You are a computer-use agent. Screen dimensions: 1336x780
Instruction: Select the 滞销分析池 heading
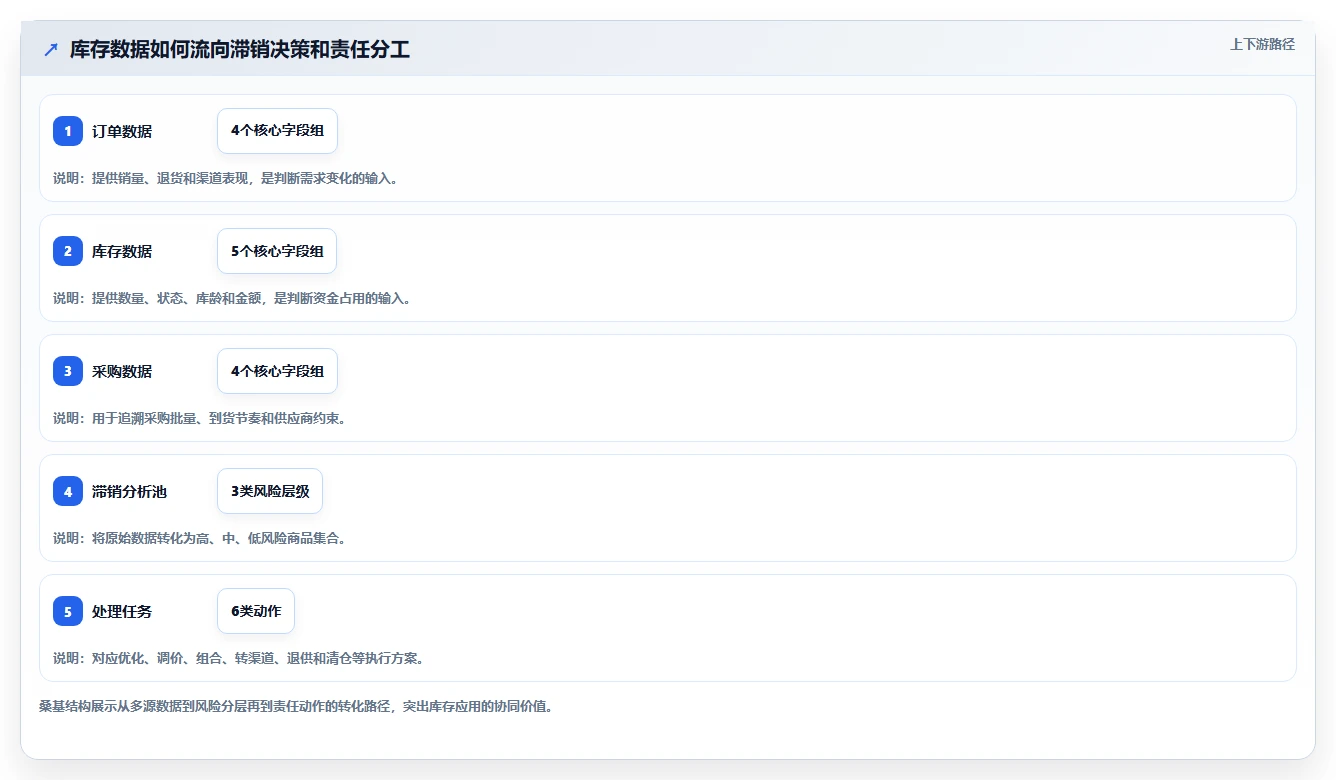[x=129, y=491]
